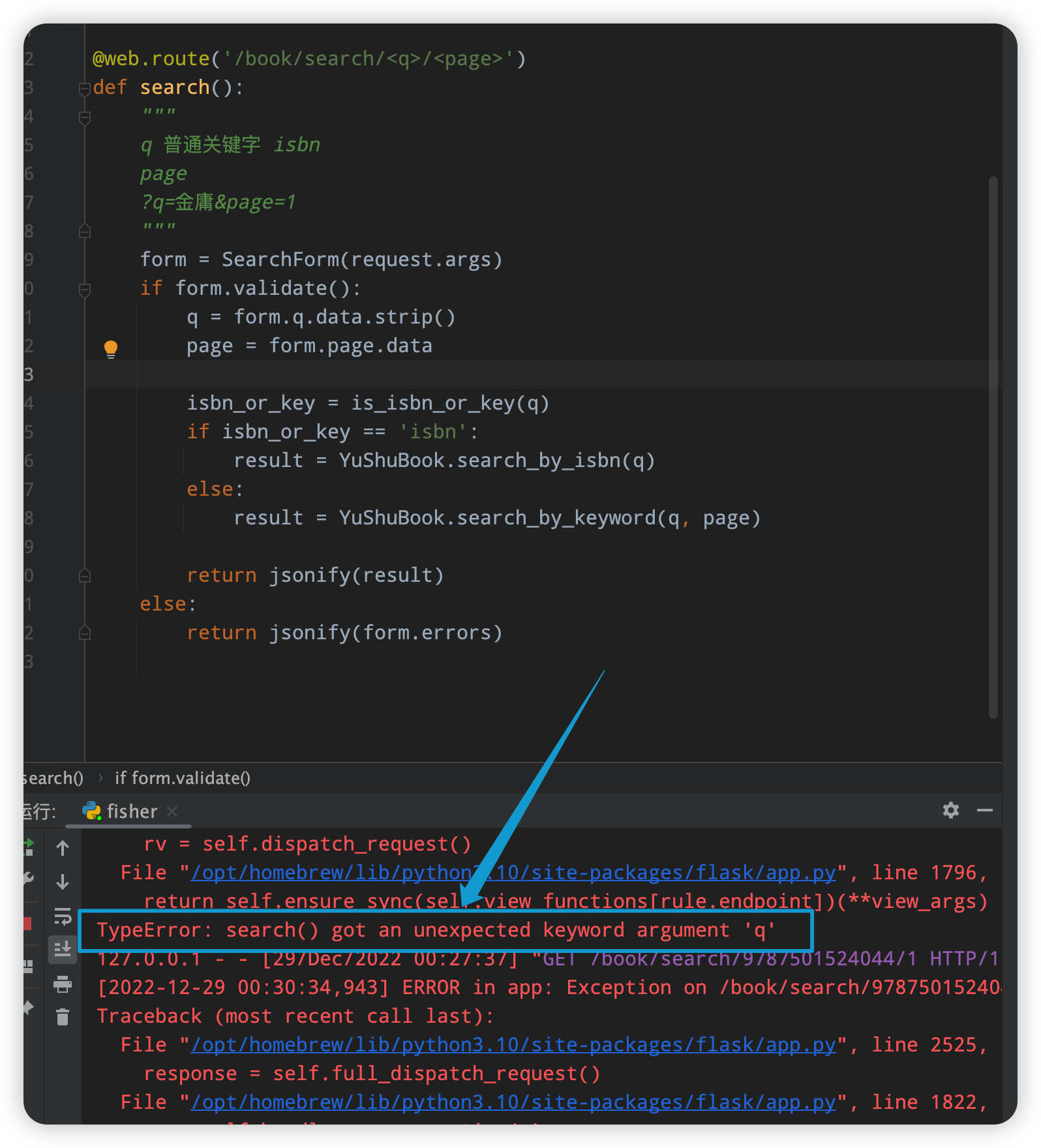This screenshot has height=1148, width=1041.
Task: Click the 'return self.ensure_sync' console line
Action: coord(566,901)
